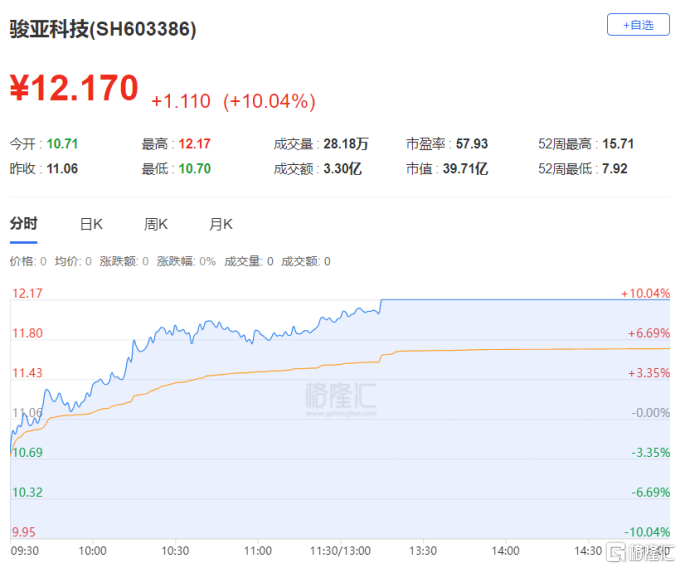Click the 最低 low value 10.70
This screenshot has width=681, height=569.
195,169
